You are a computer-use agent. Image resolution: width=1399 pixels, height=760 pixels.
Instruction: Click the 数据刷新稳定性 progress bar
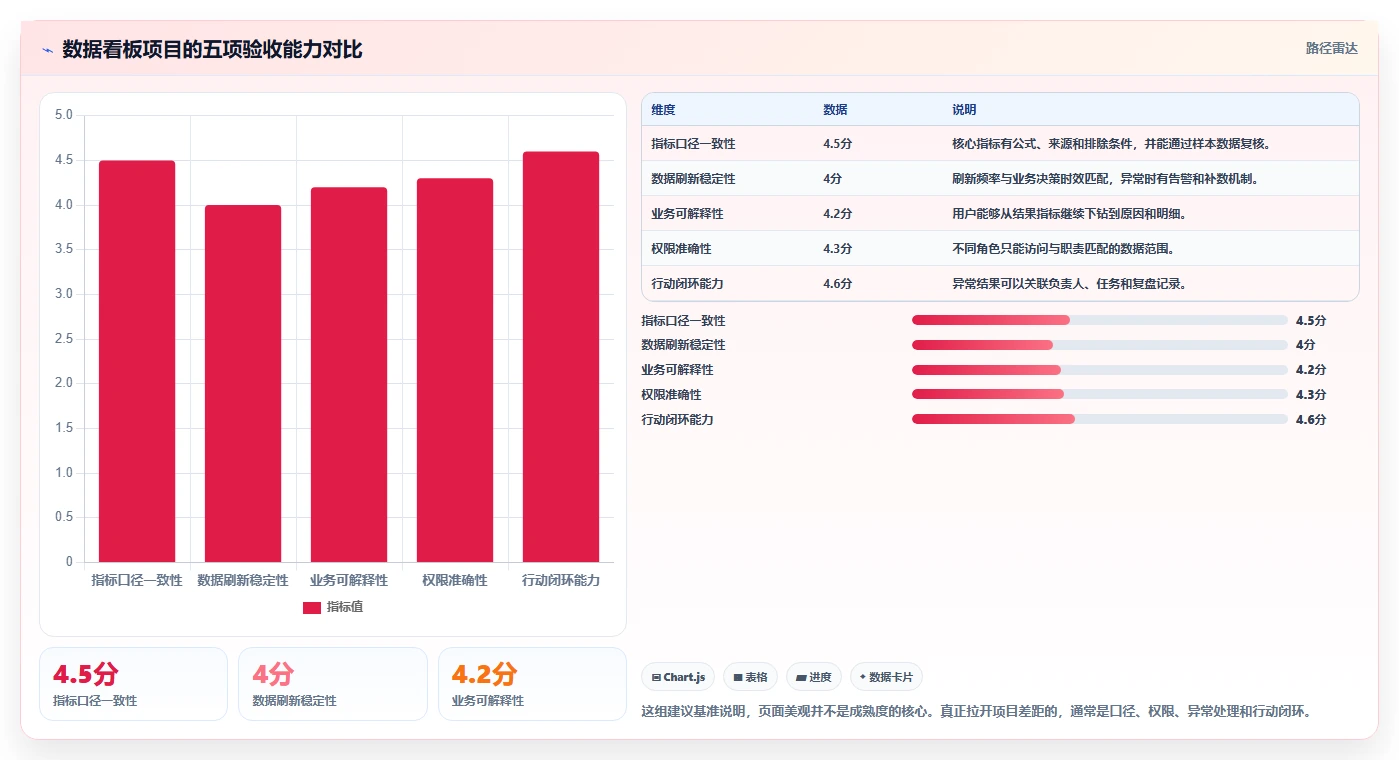point(1100,345)
